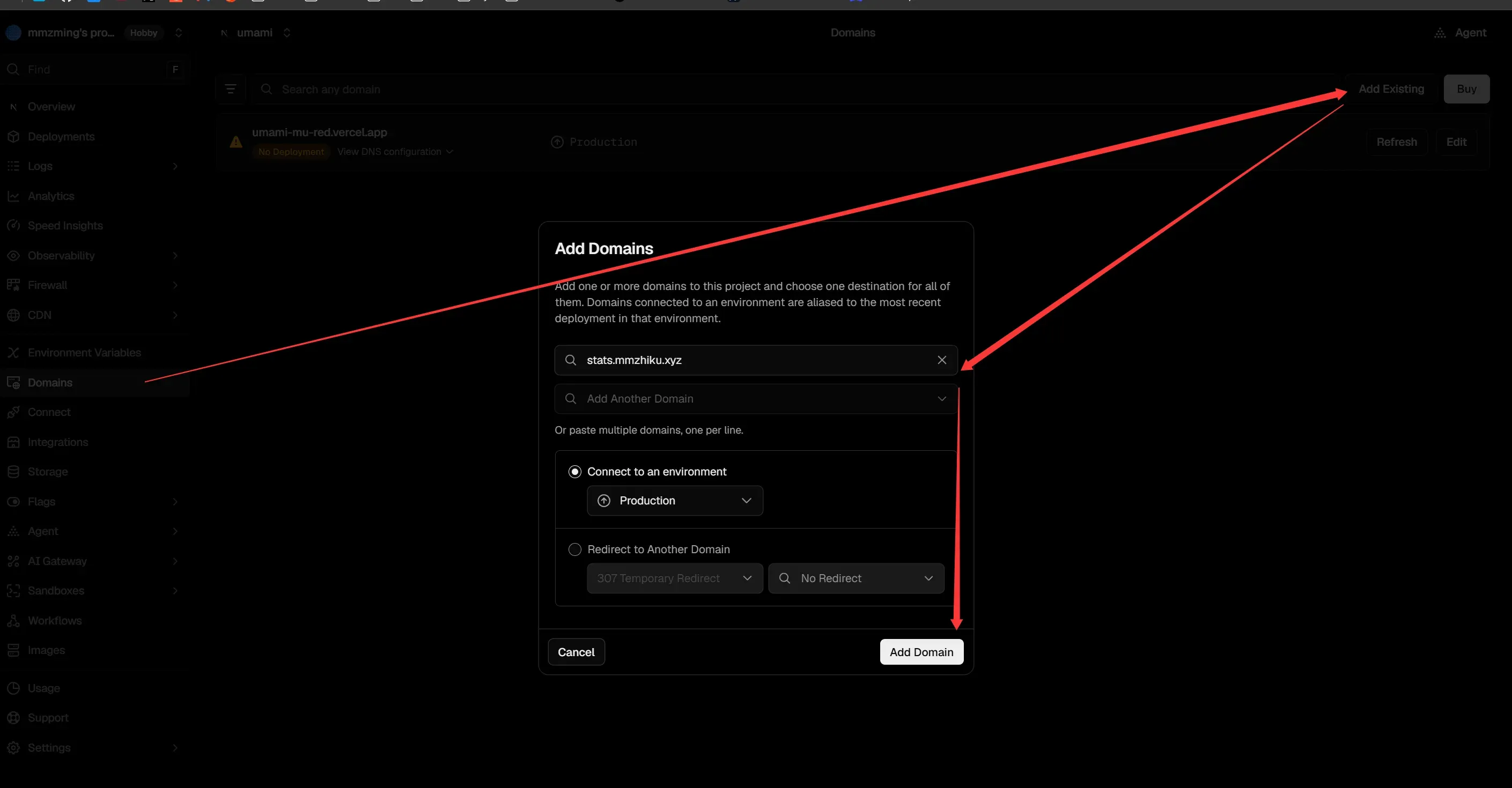Open the No Redirect target dropdown

pos(856,578)
